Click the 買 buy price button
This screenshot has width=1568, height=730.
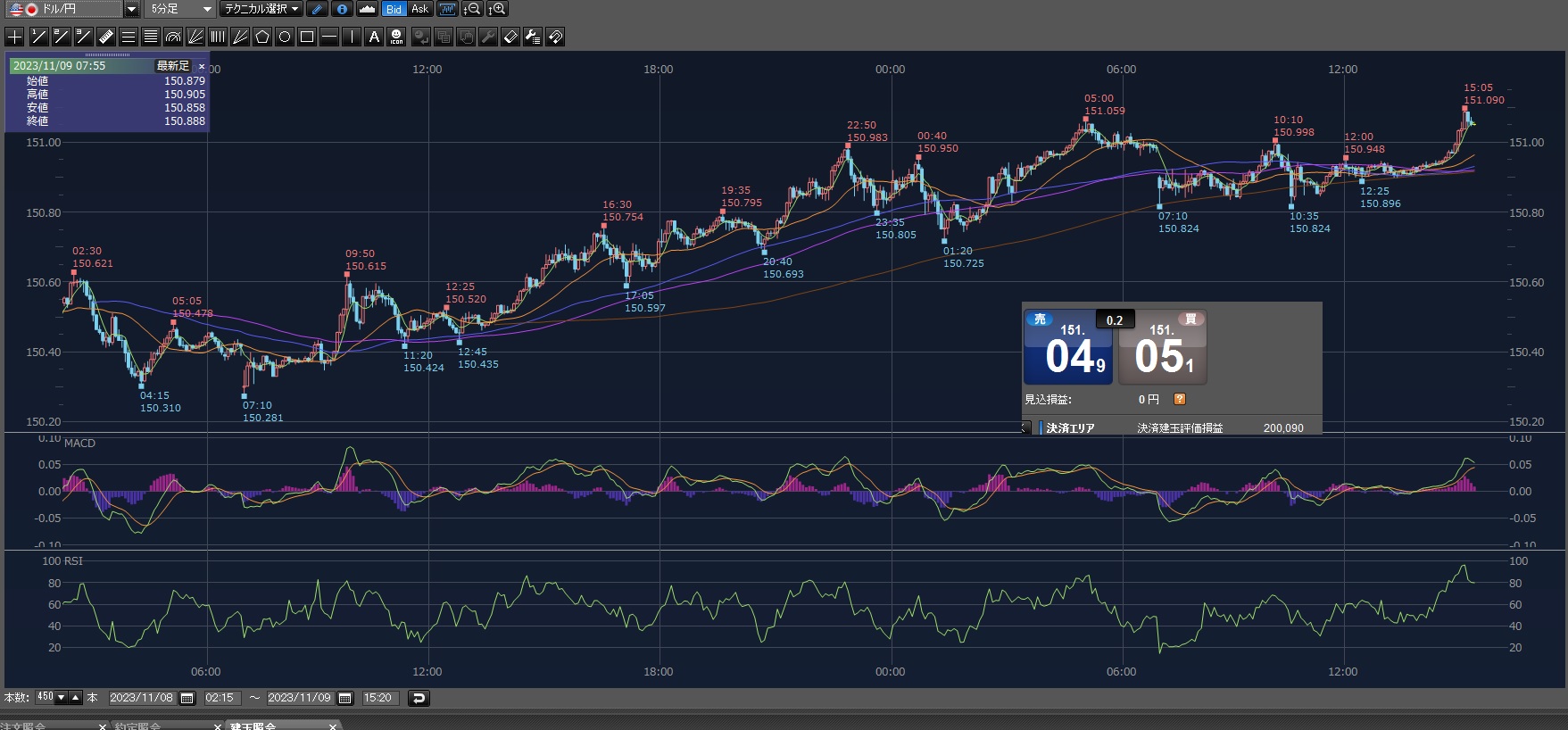pyautogui.click(x=1162, y=349)
